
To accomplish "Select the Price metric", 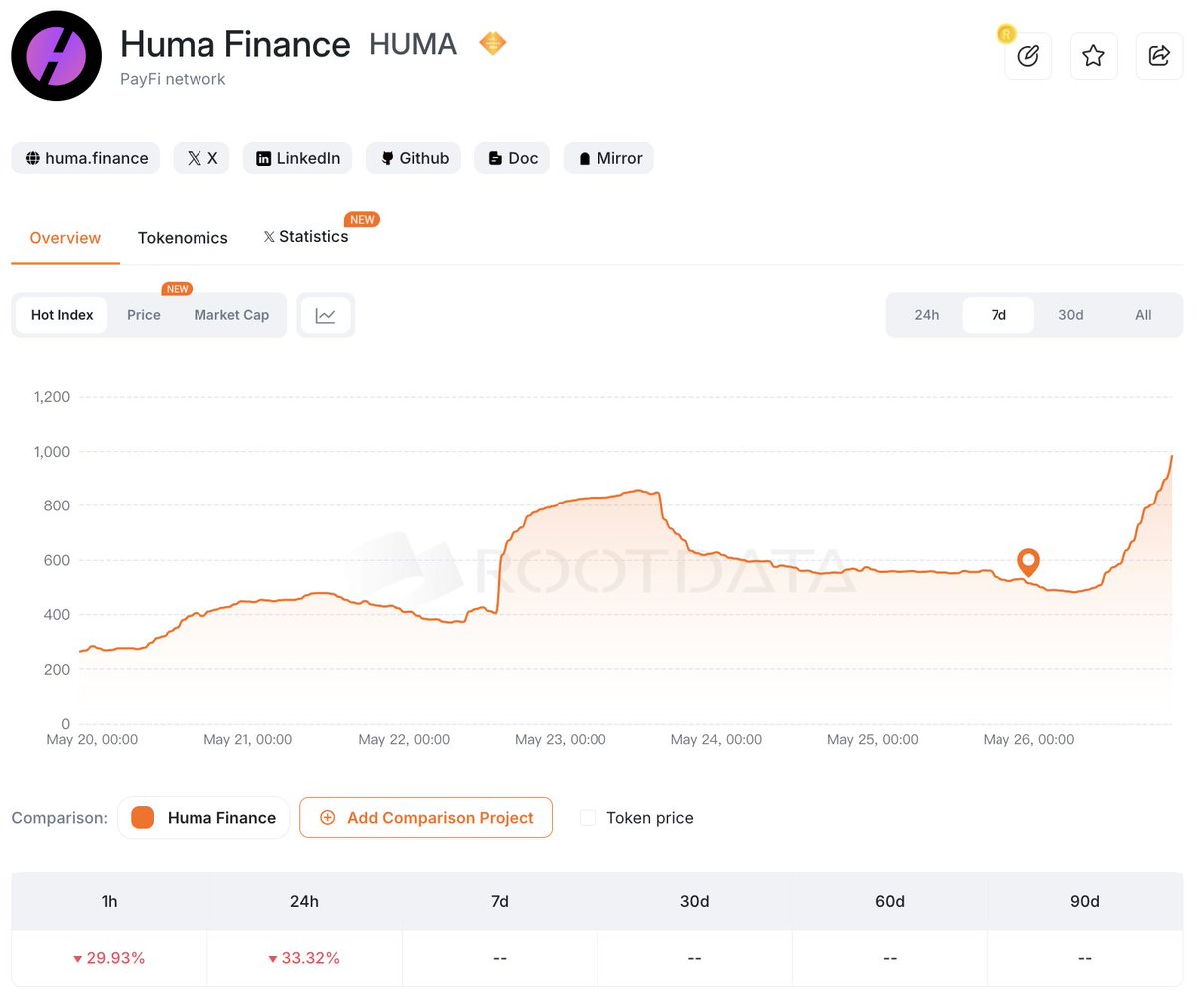I will coord(144,315).
